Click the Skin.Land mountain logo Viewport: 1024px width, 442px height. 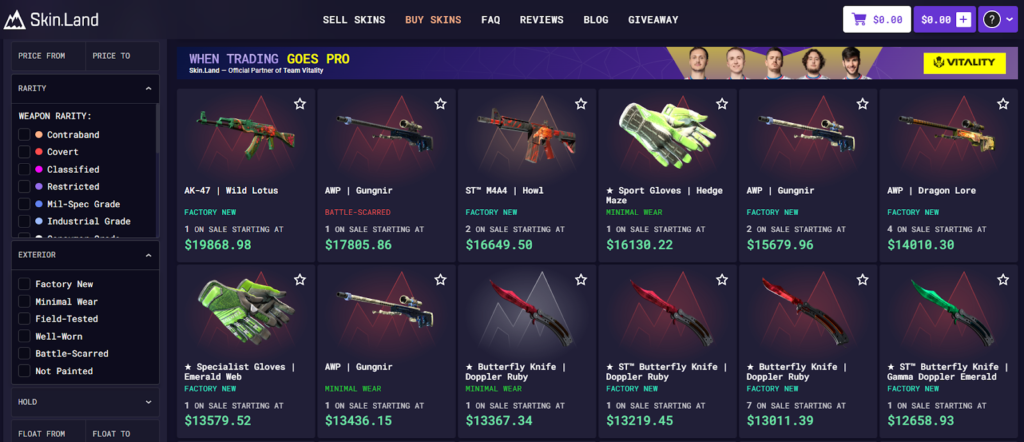pos(14,20)
